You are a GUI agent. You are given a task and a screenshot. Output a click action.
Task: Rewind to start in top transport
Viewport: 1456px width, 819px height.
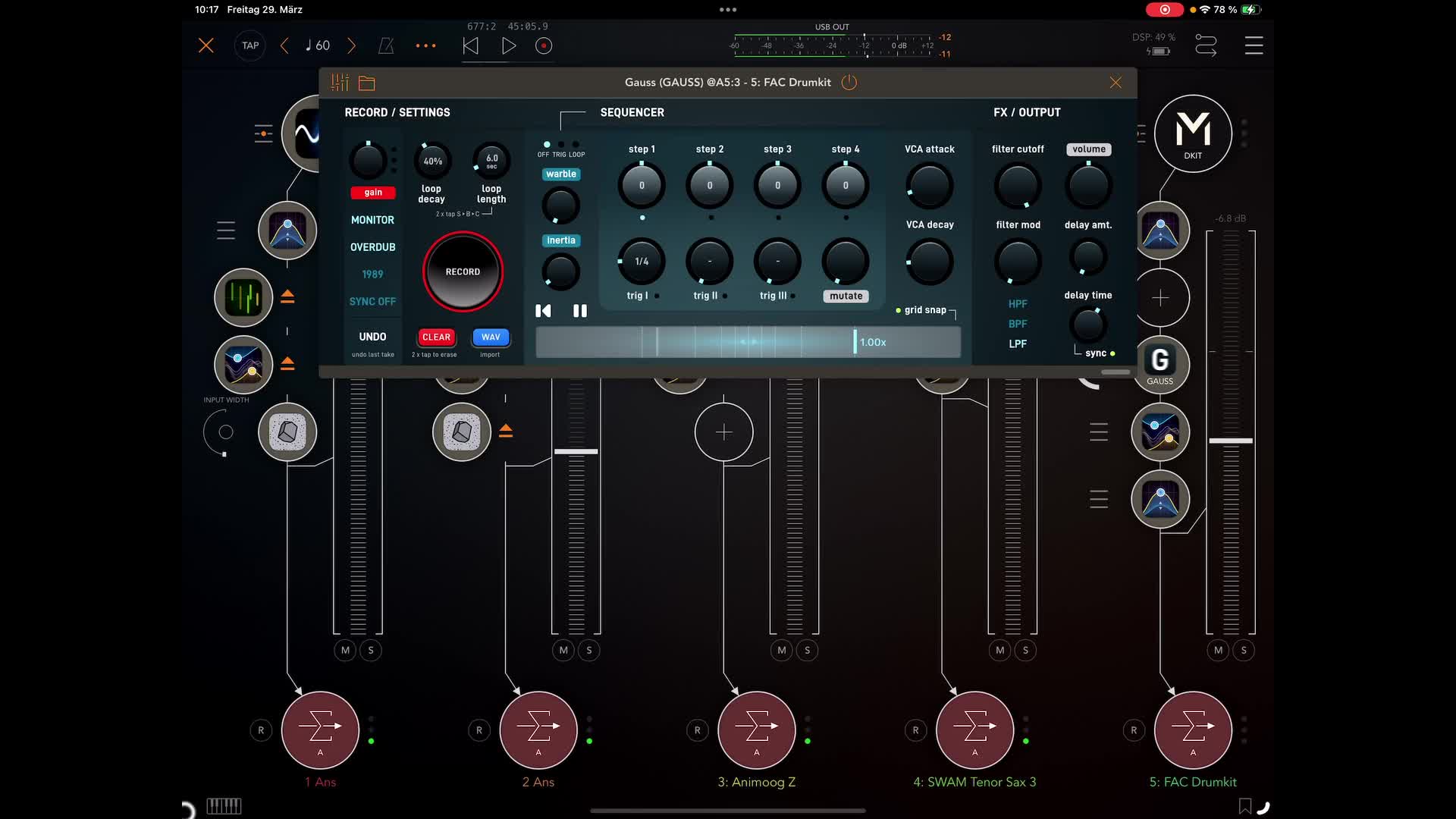[x=470, y=45]
